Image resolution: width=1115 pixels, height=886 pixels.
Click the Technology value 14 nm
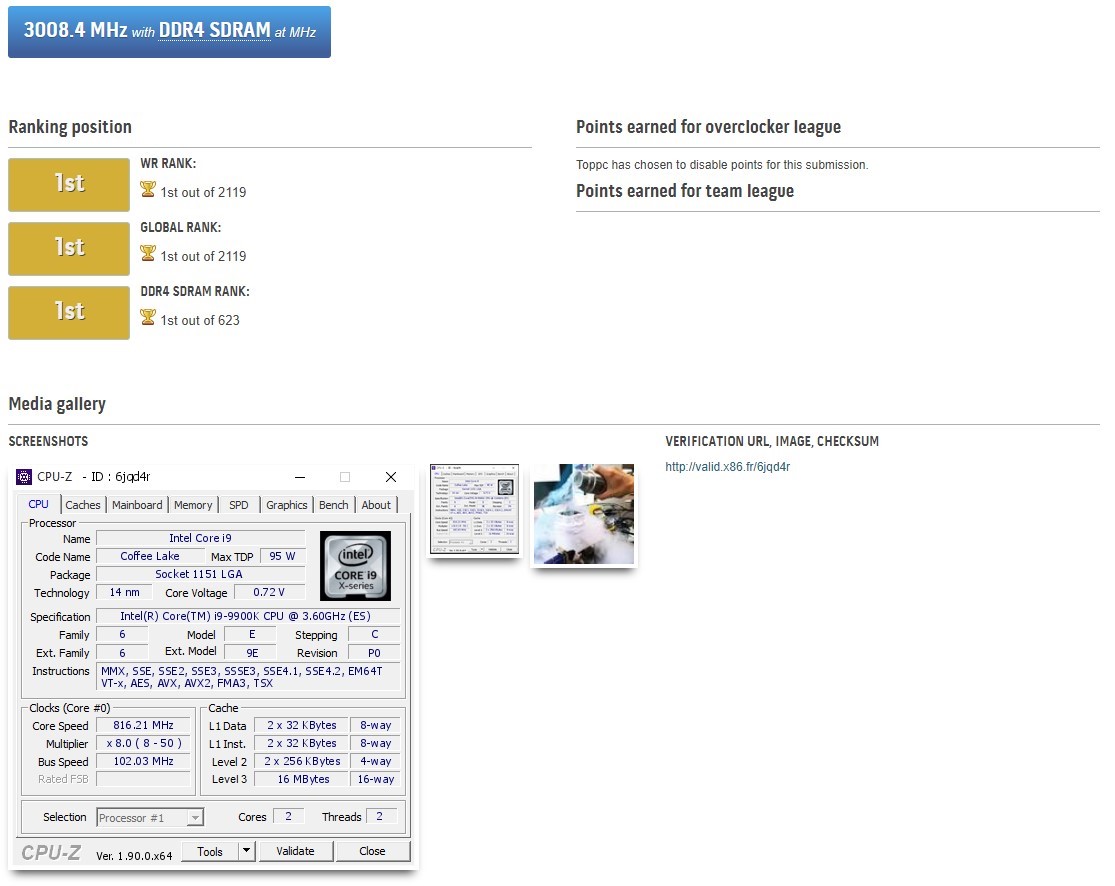tap(124, 592)
